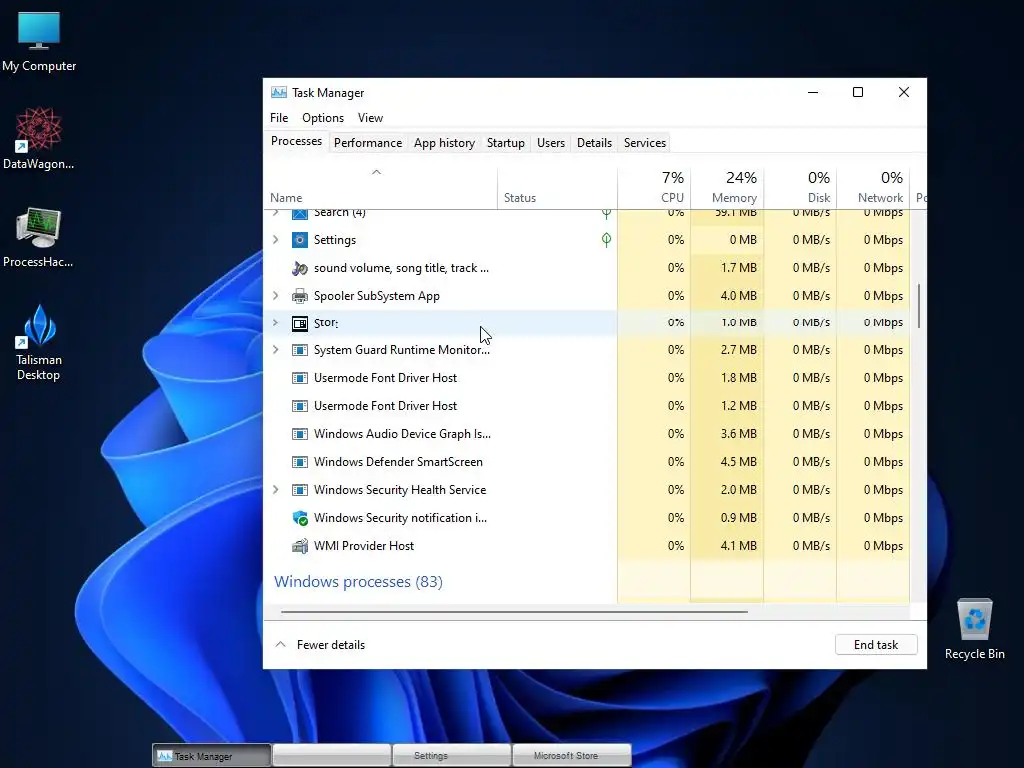The height and width of the screenshot is (768, 1024).
Task: Sort by the Network column header
Action: pos(873,188)
